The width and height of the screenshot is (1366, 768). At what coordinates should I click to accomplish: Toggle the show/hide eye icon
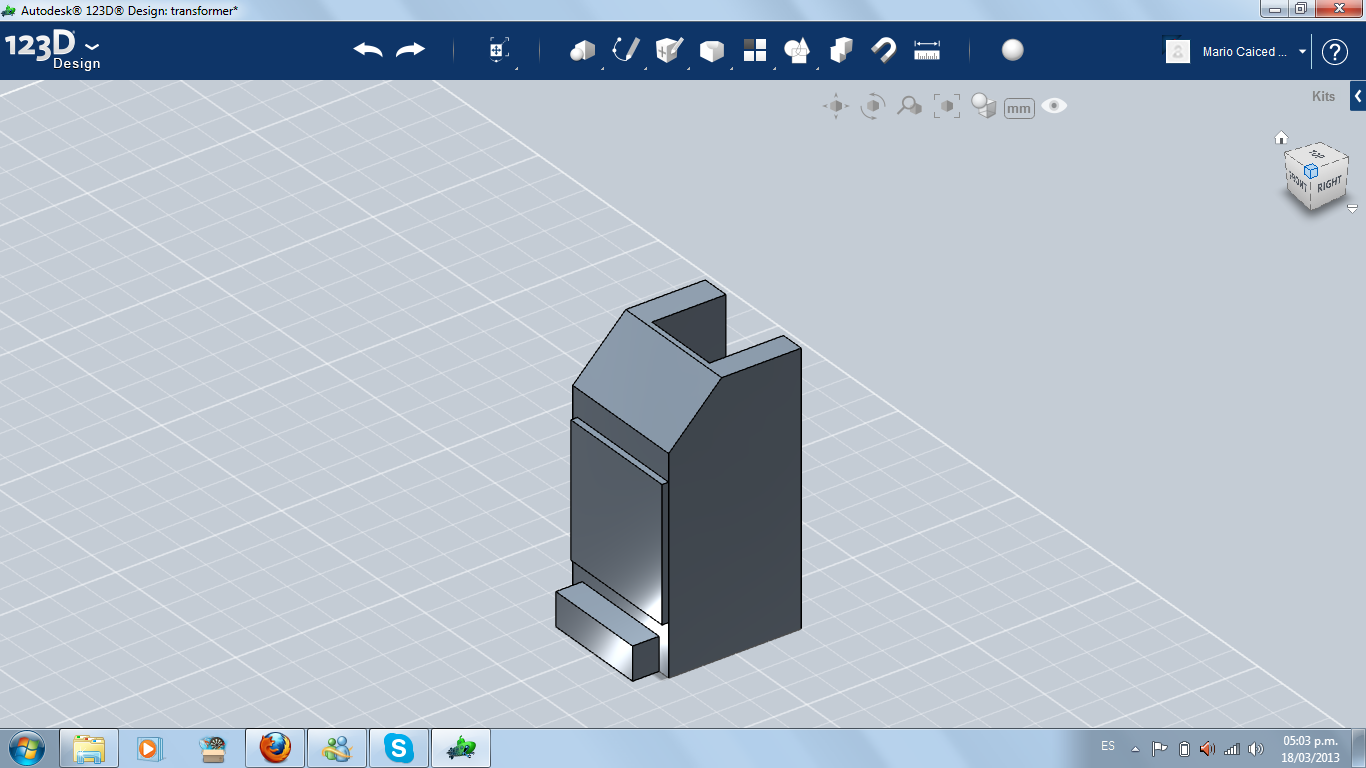pos(1054,106)
